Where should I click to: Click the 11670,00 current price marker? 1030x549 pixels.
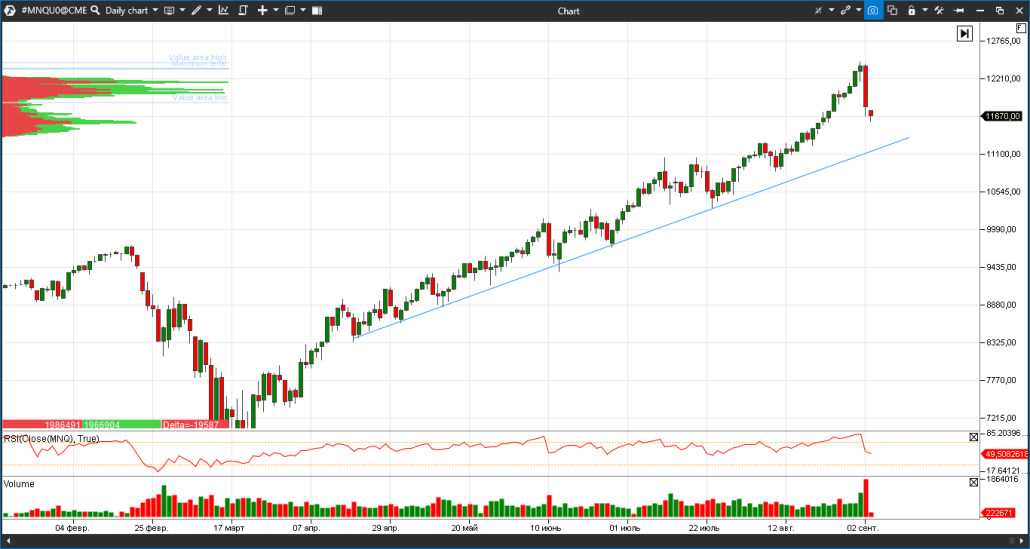pos(1001,116)
